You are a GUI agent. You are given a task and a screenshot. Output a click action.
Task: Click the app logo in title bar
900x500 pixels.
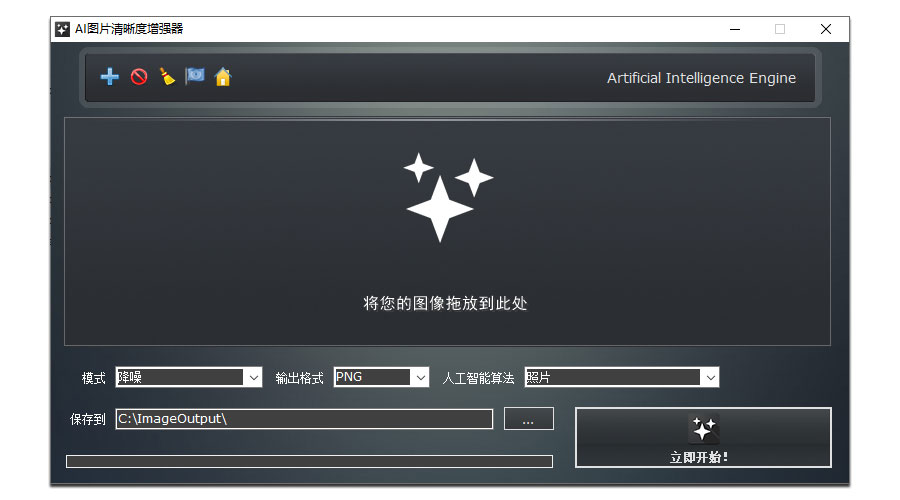click(x=62, y=29)
